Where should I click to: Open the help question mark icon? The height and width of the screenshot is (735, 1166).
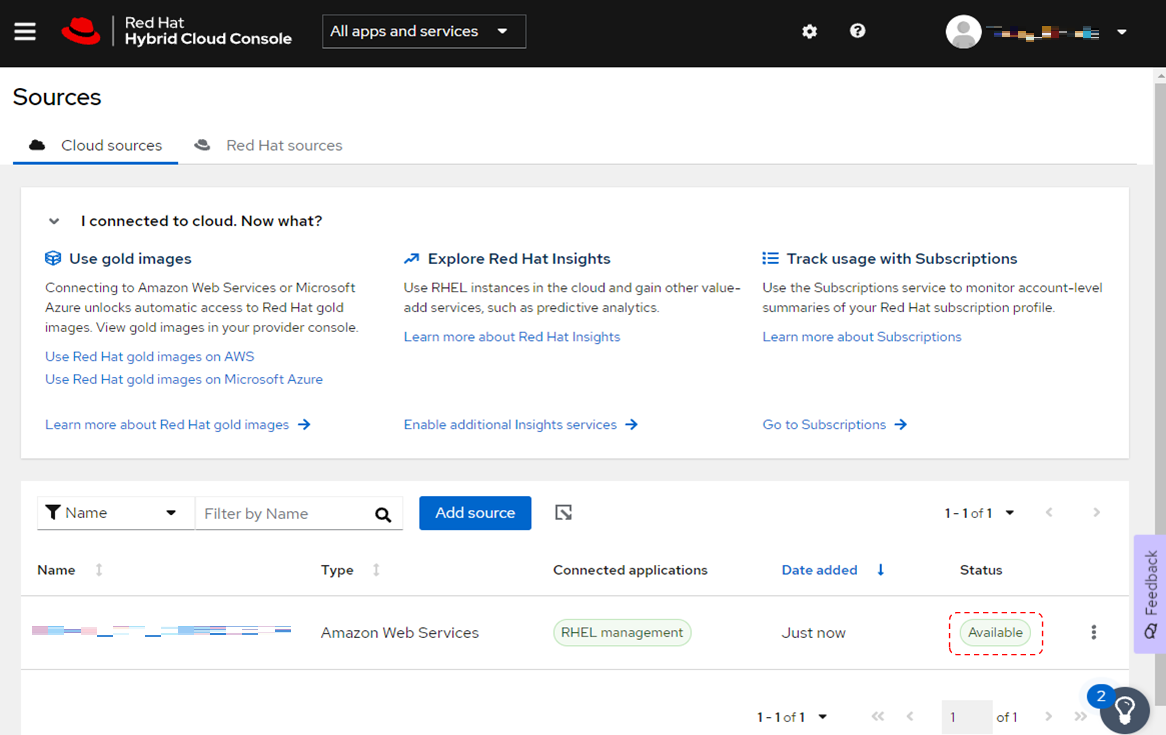tap(857, 32)
